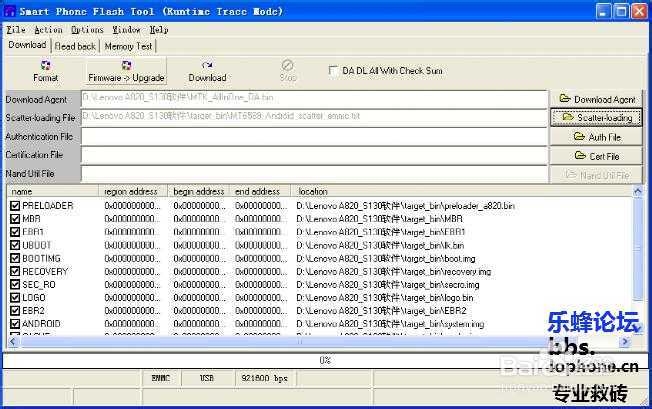Switch to the Read back tab
The image size is (652, 409).
pyautogui.click(x=75, y=46)
